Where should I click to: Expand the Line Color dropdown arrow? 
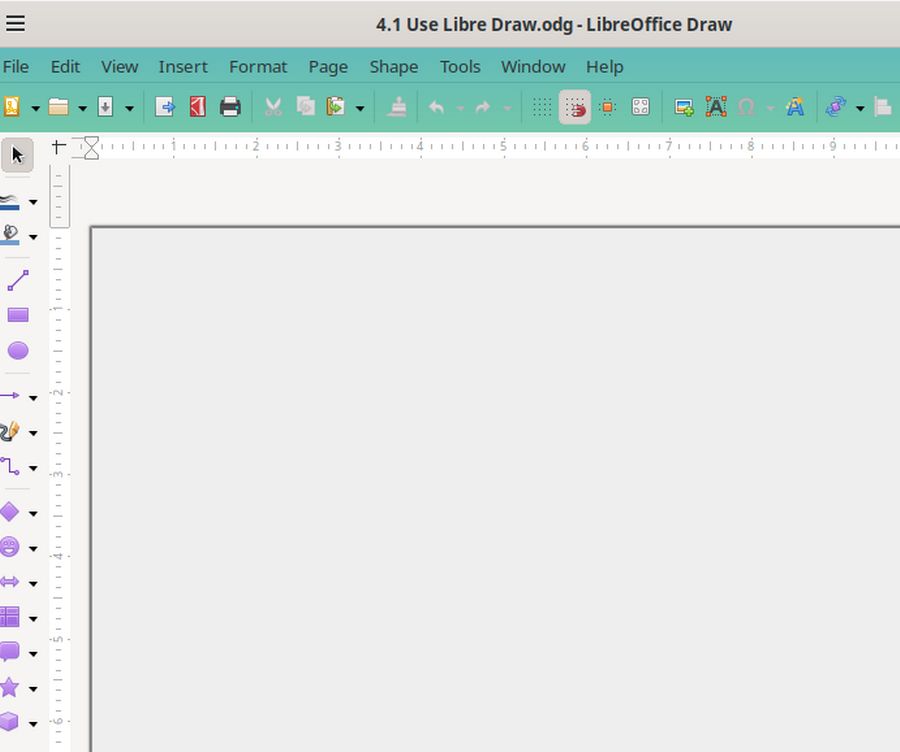point(33,202)
